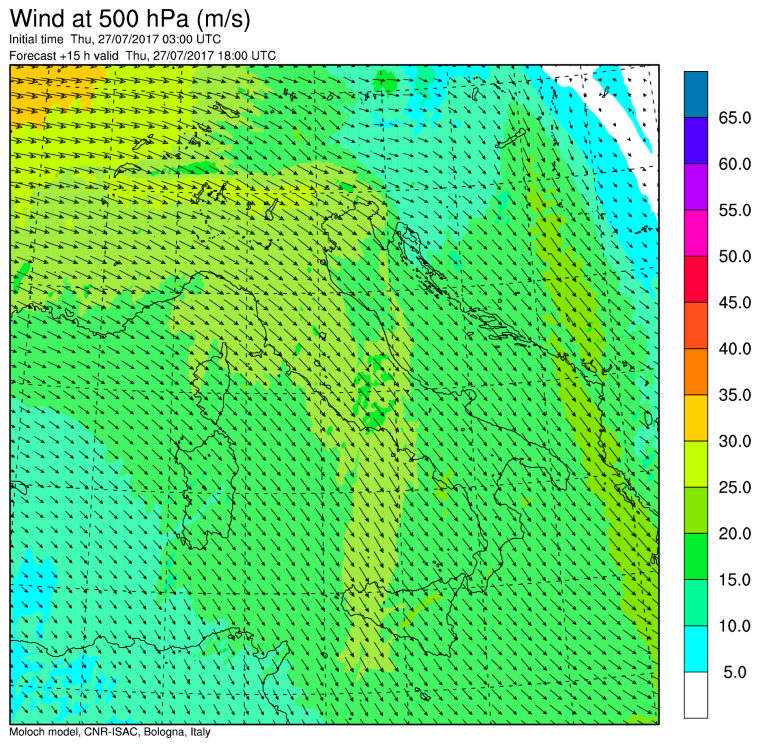This screenshot has width=760, height=747.
Task: Click the red-orange legend segment between 40.0 and 45.0
Action: [696, 325]
